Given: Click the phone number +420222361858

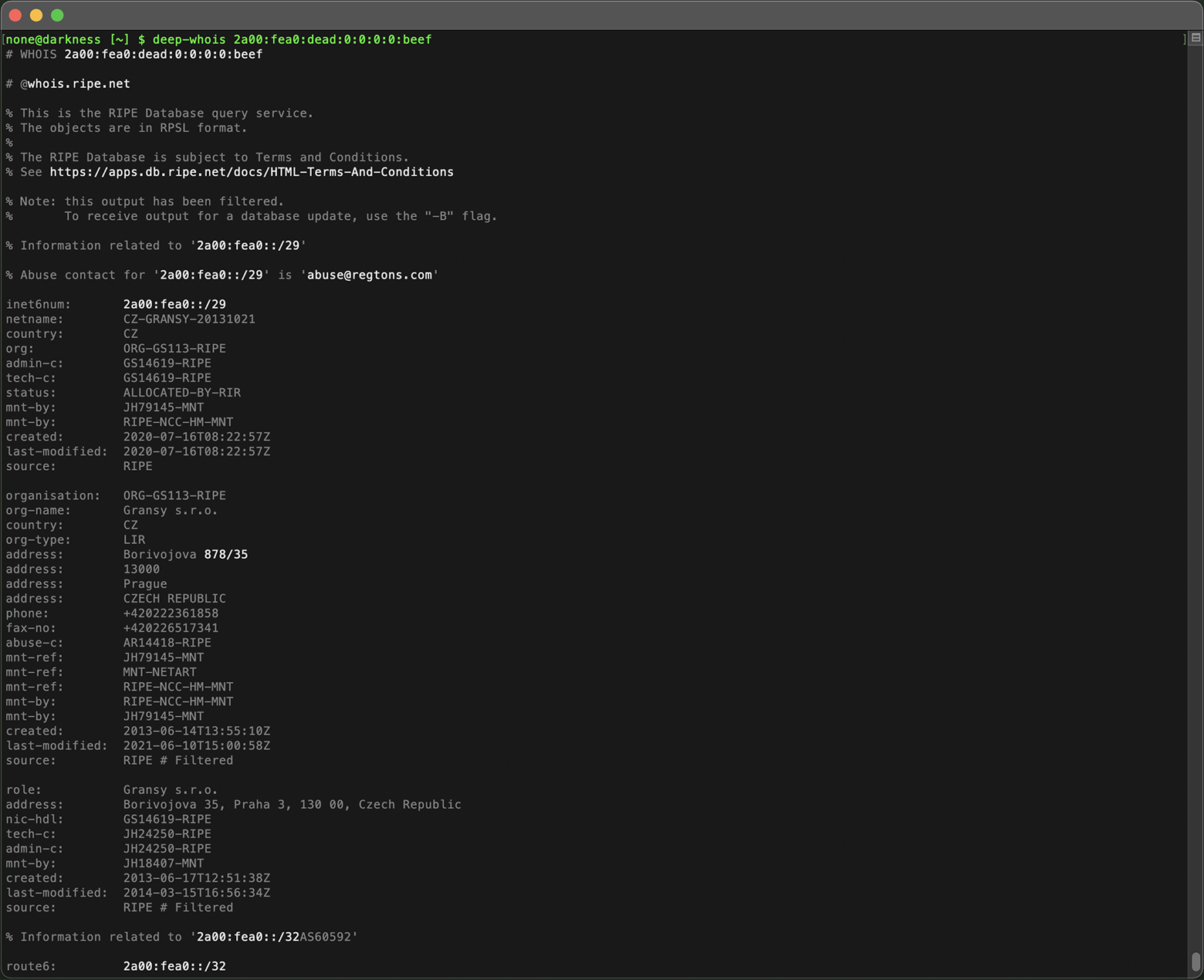Looking at the screenshot, I should click(171, 613).
